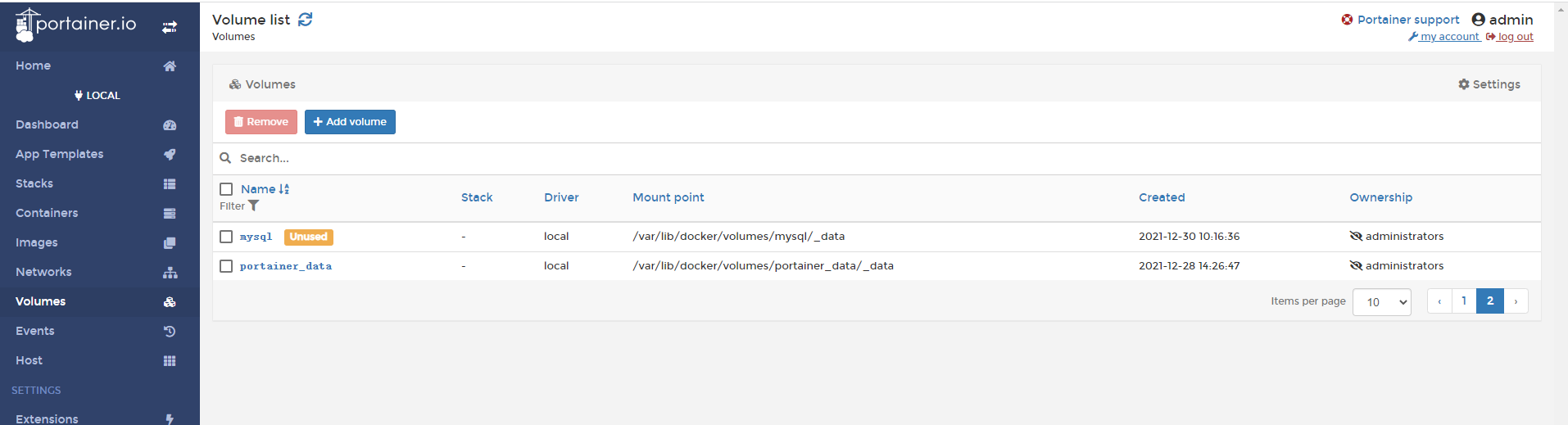Open the mysql volume link
1568x425 pixels.
click(x=256, y=237)
